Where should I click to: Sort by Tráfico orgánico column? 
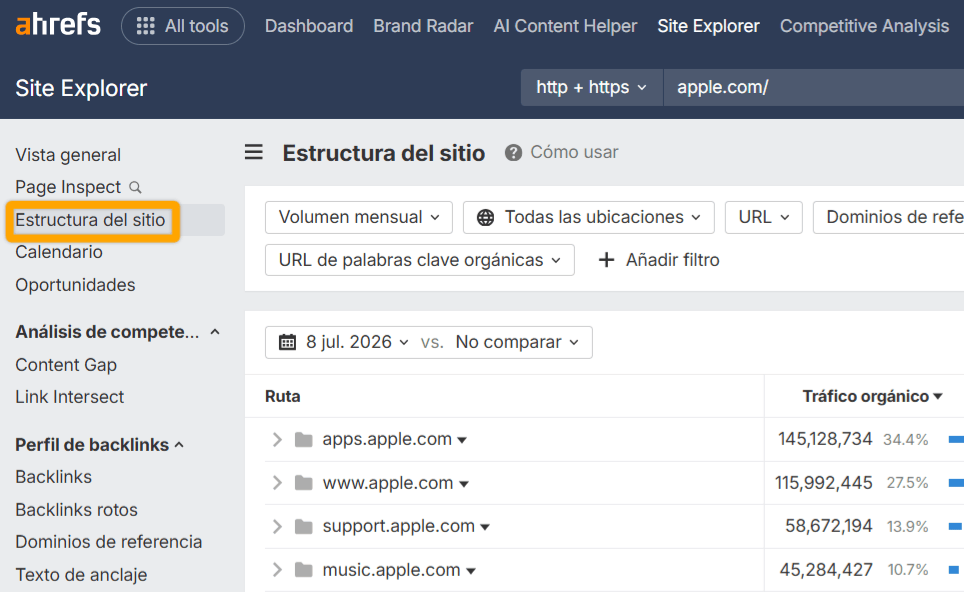[872, 397]
